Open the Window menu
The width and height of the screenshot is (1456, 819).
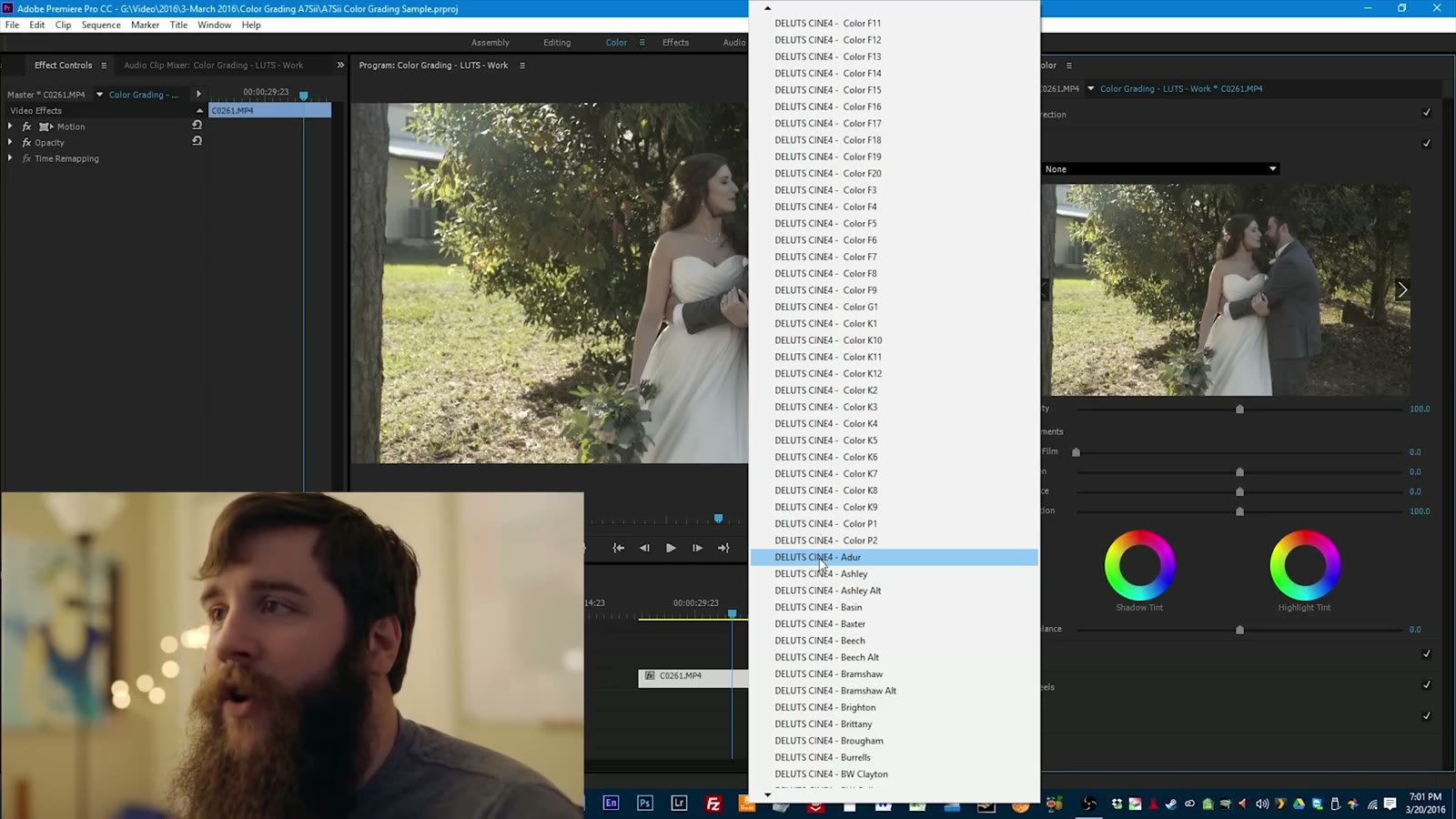click(214, 25)
